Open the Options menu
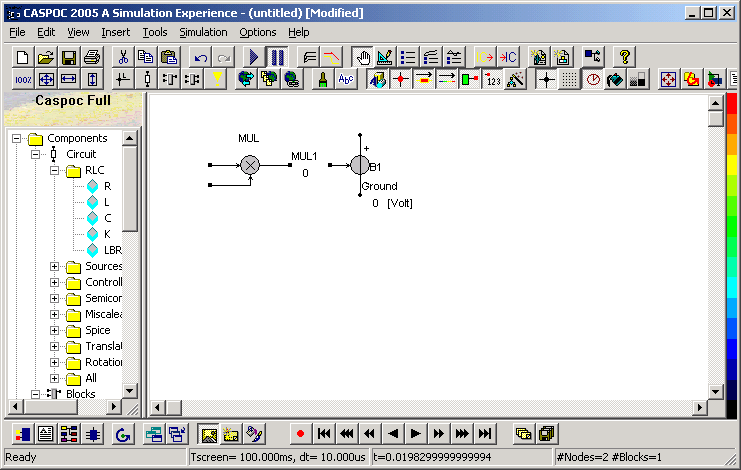Viewport: 741px width, 470px height. coord(258,32)
